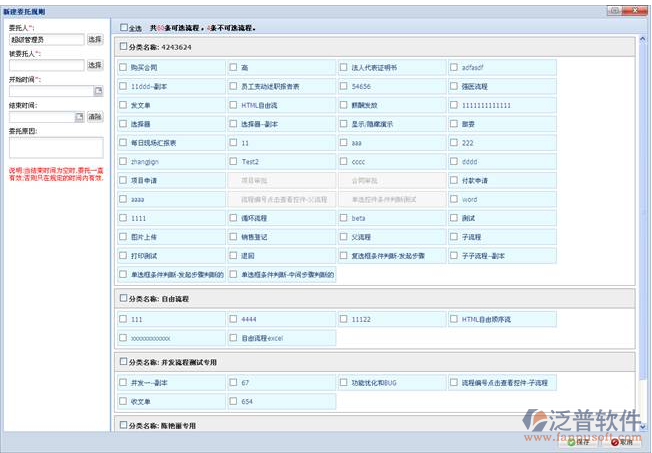Image resolution: width=652 pixels, height=453 pixels.
Task: Check the 销售登记 workflow option
Action: tap(234, 237)
